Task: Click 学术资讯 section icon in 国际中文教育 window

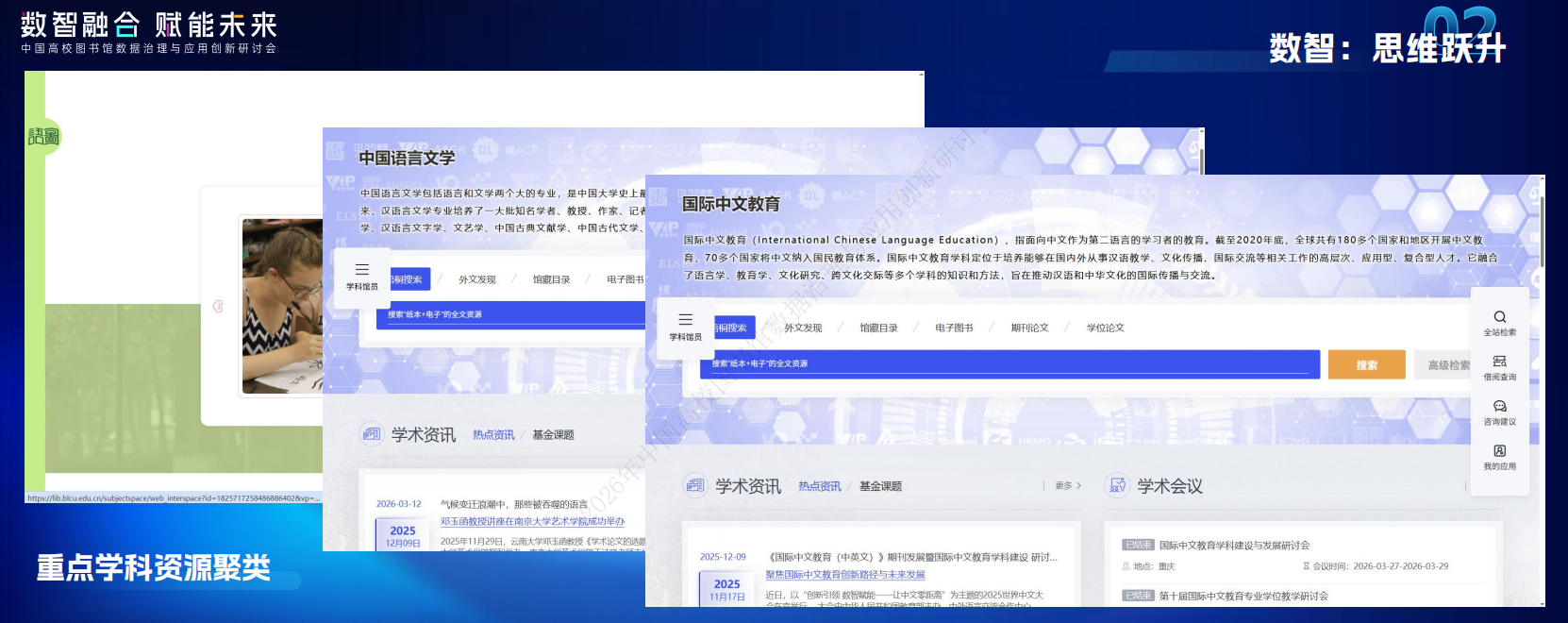Action: coord(695,485)
